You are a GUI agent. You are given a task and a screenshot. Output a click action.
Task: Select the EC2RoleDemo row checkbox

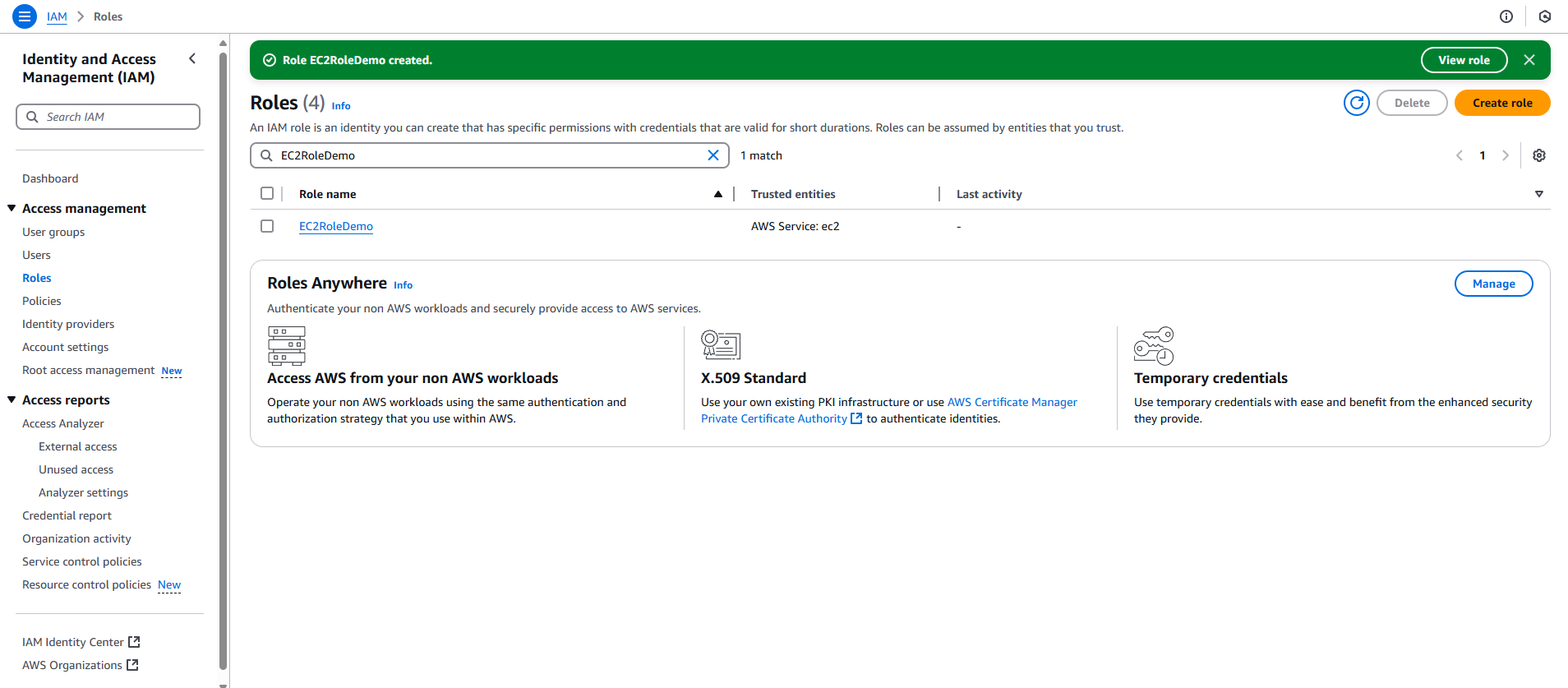coord(267,226)
